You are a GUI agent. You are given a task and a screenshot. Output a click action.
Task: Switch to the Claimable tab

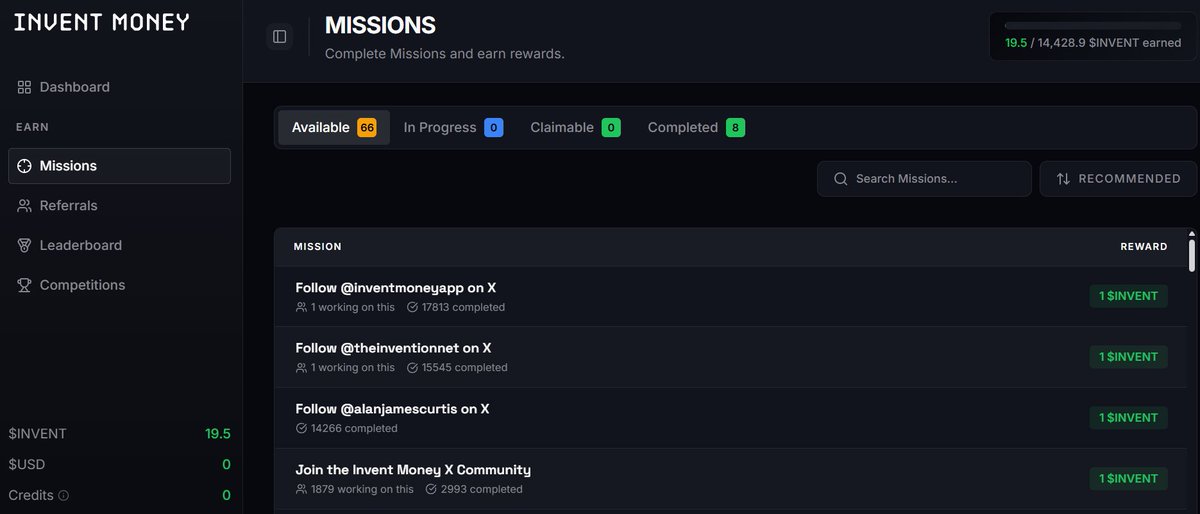coord(575,128)
